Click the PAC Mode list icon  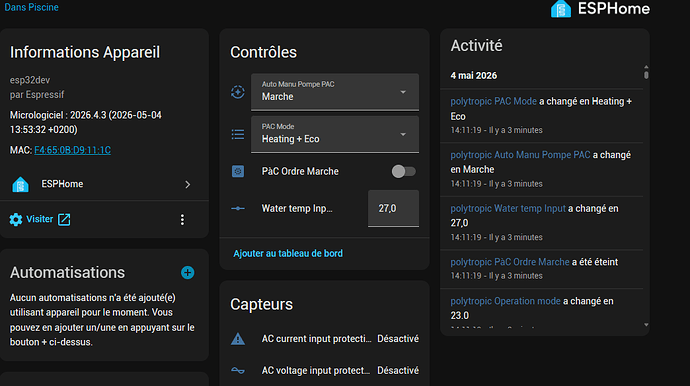click(238, 134)
